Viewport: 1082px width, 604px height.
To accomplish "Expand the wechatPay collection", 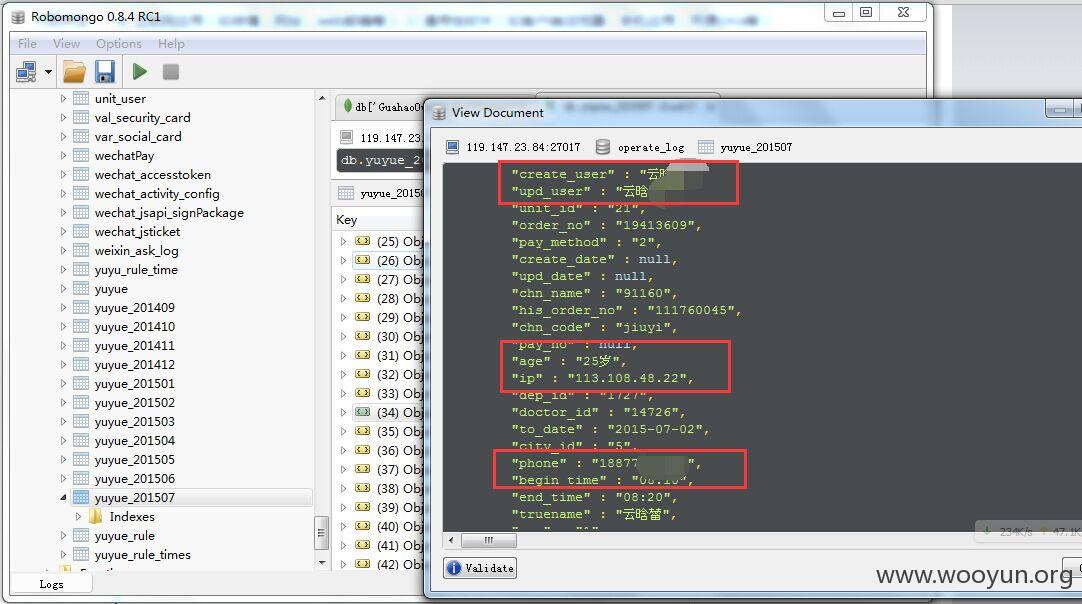I will coord(63,155).
